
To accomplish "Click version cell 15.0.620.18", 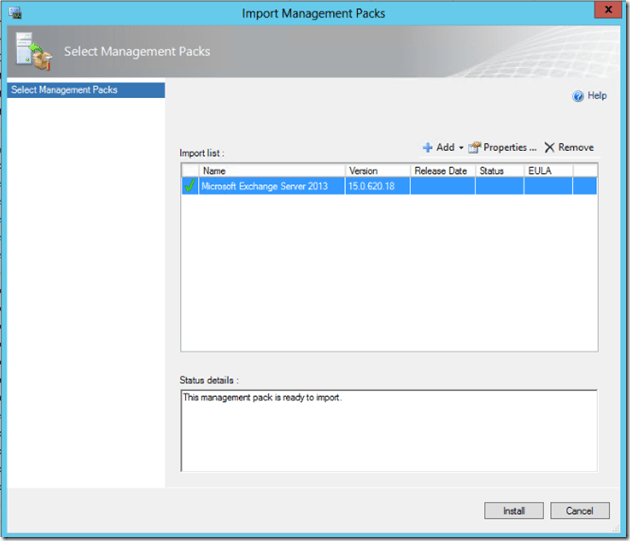I will coord(376,186).
